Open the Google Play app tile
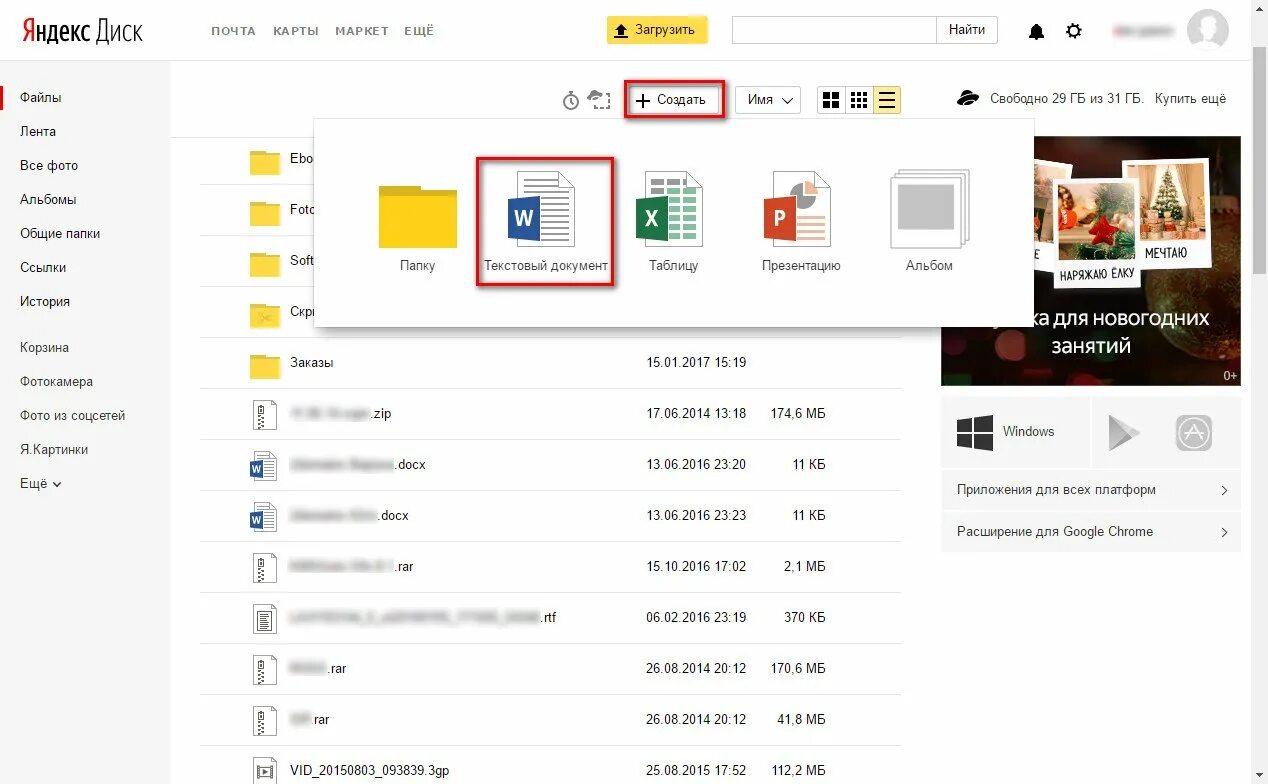This screenshot has width=1268, height=784. pos(1124,432)
